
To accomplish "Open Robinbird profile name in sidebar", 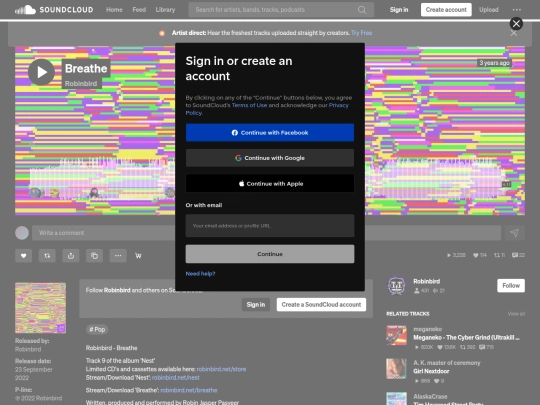I will [x=427, y=281].
